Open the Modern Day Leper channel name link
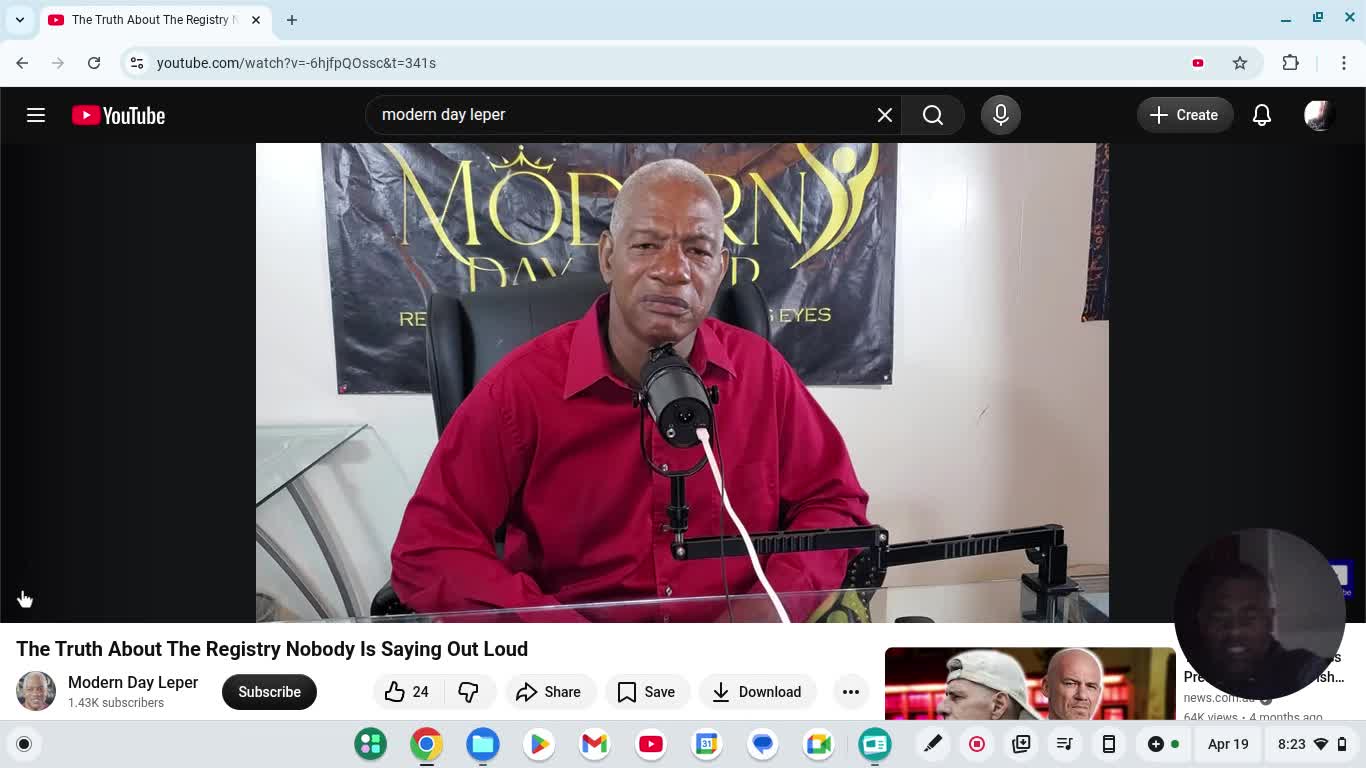The height and width of the screenshot is (768, 1366). pos(133,682)
